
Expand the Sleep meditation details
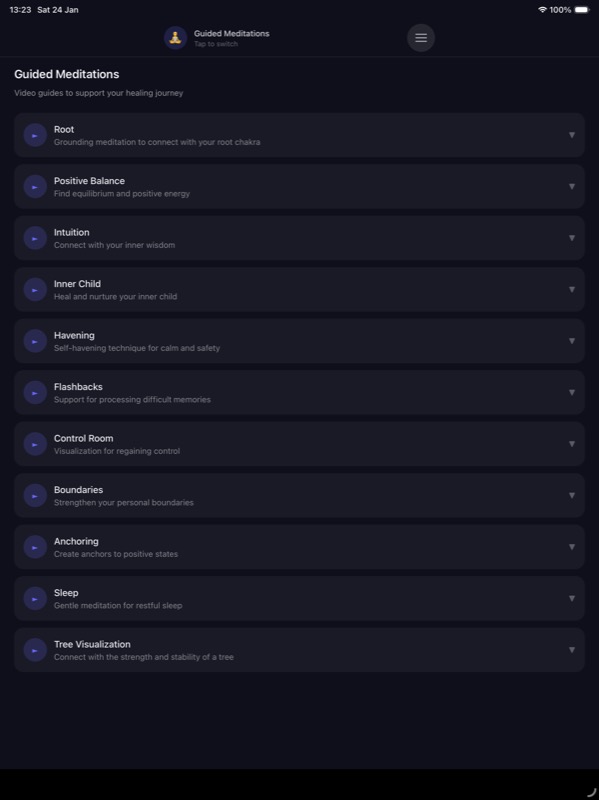[571, 598]
